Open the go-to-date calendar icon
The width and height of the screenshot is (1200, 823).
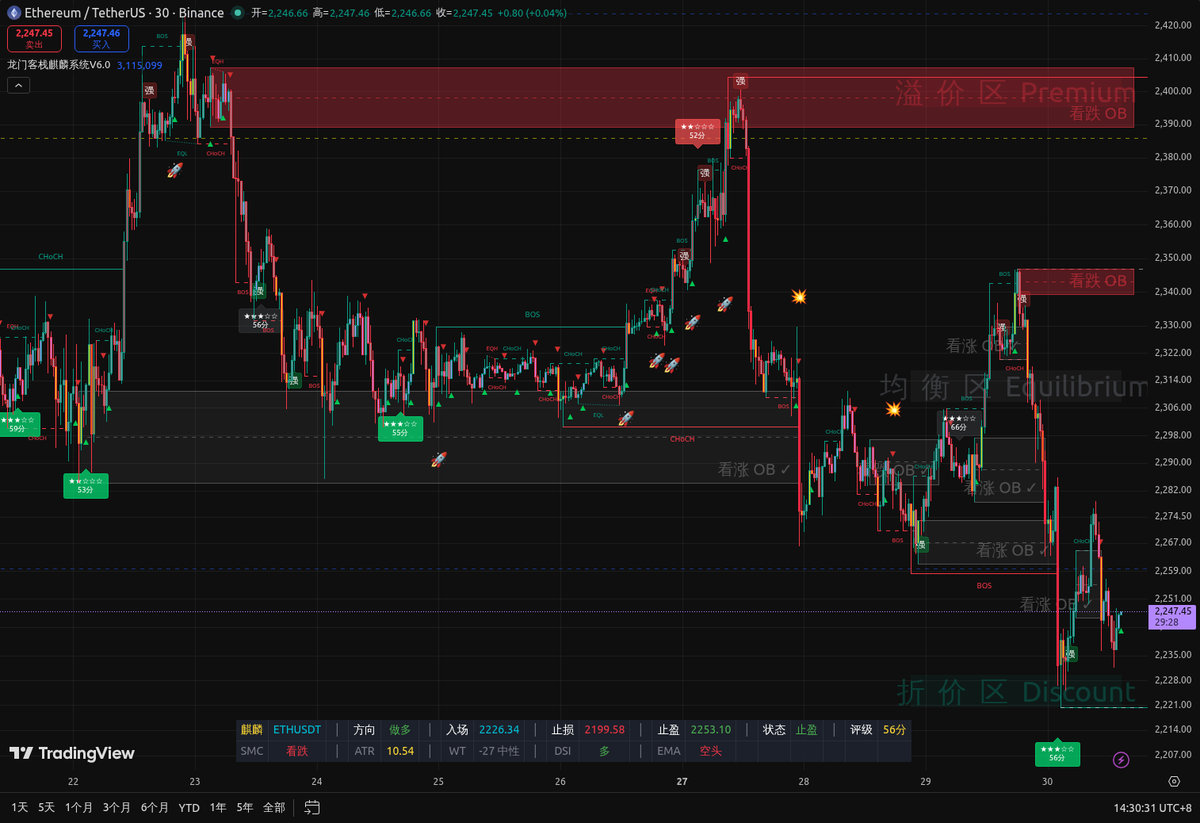coord(310,806)
